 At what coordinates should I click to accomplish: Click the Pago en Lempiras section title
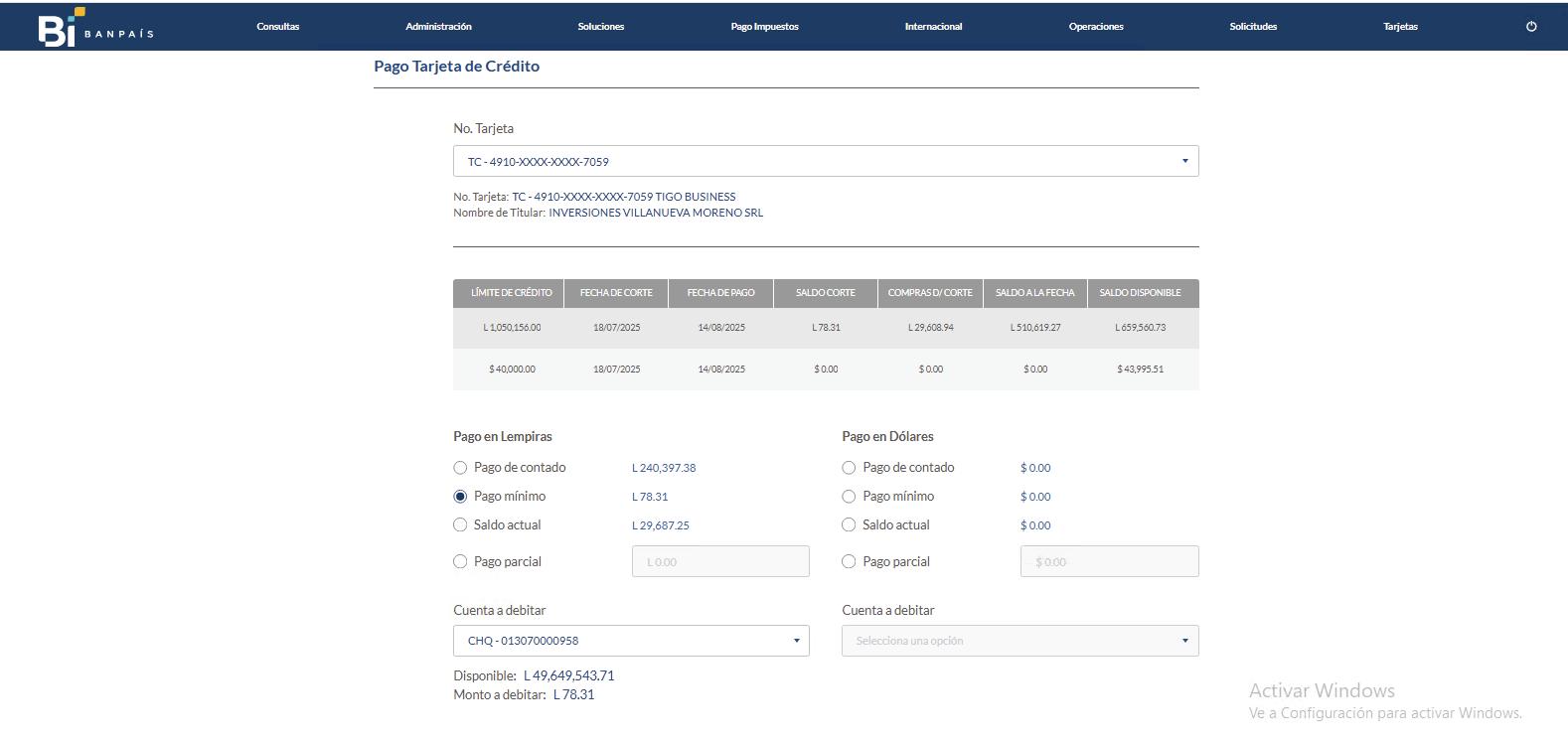point(503,436)
